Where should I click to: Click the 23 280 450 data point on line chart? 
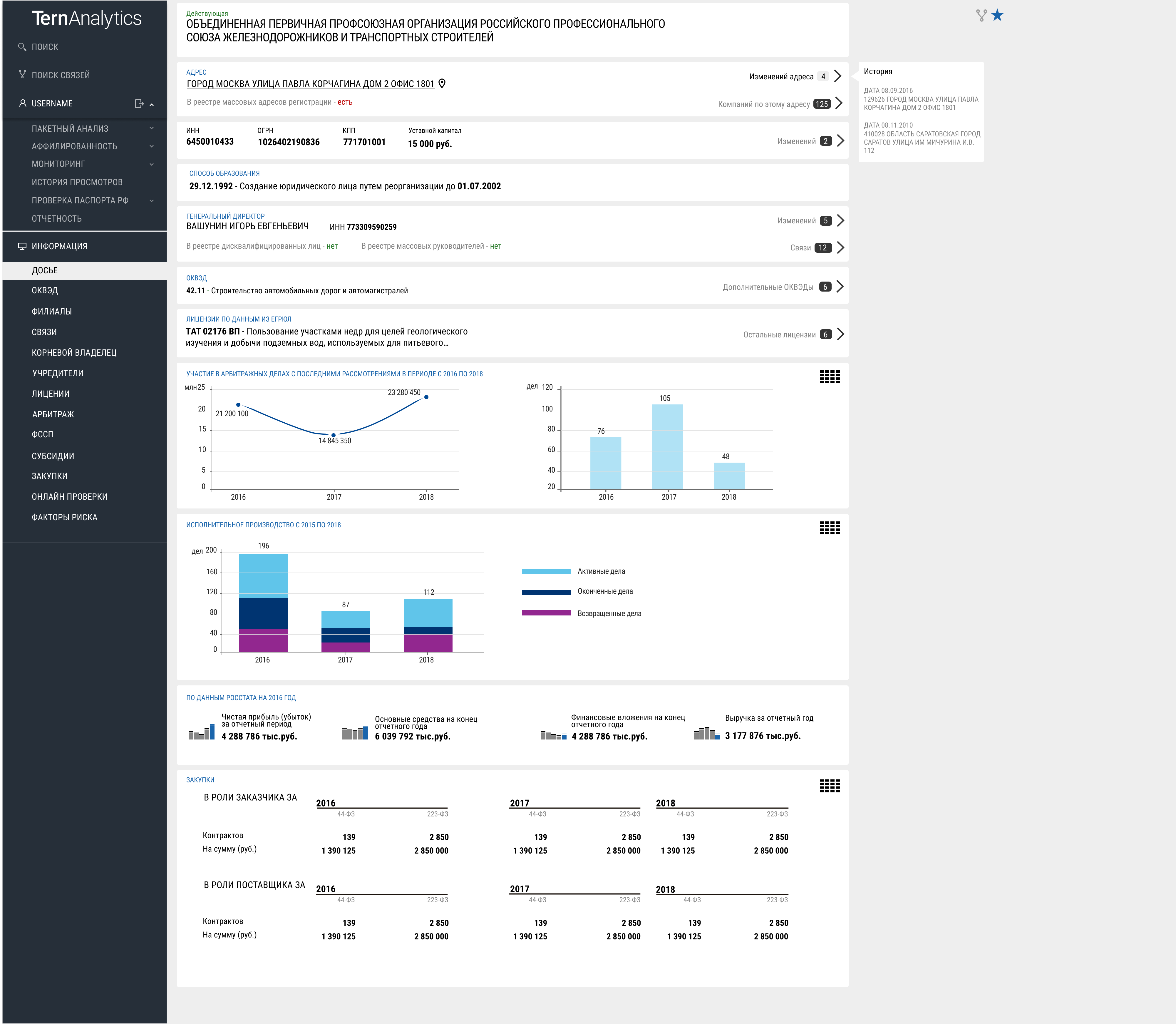click(x=426, y=397)
